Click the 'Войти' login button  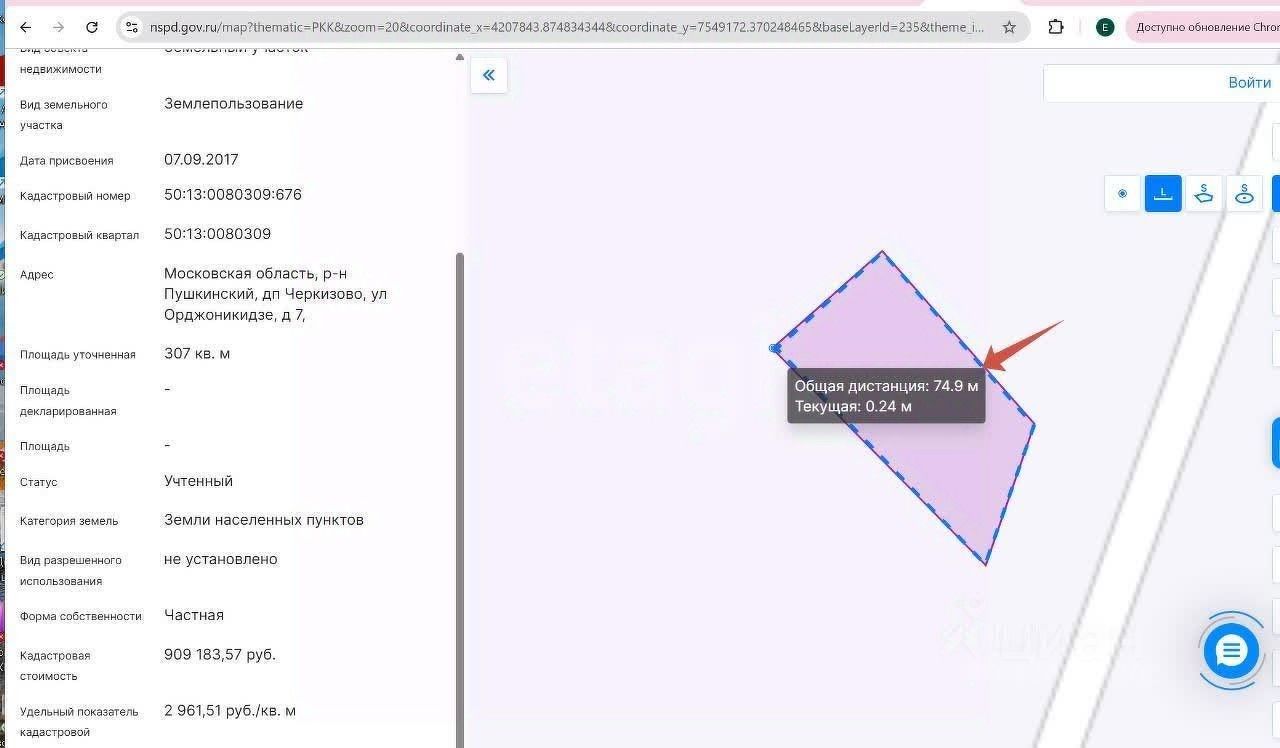click(1249, 83)
